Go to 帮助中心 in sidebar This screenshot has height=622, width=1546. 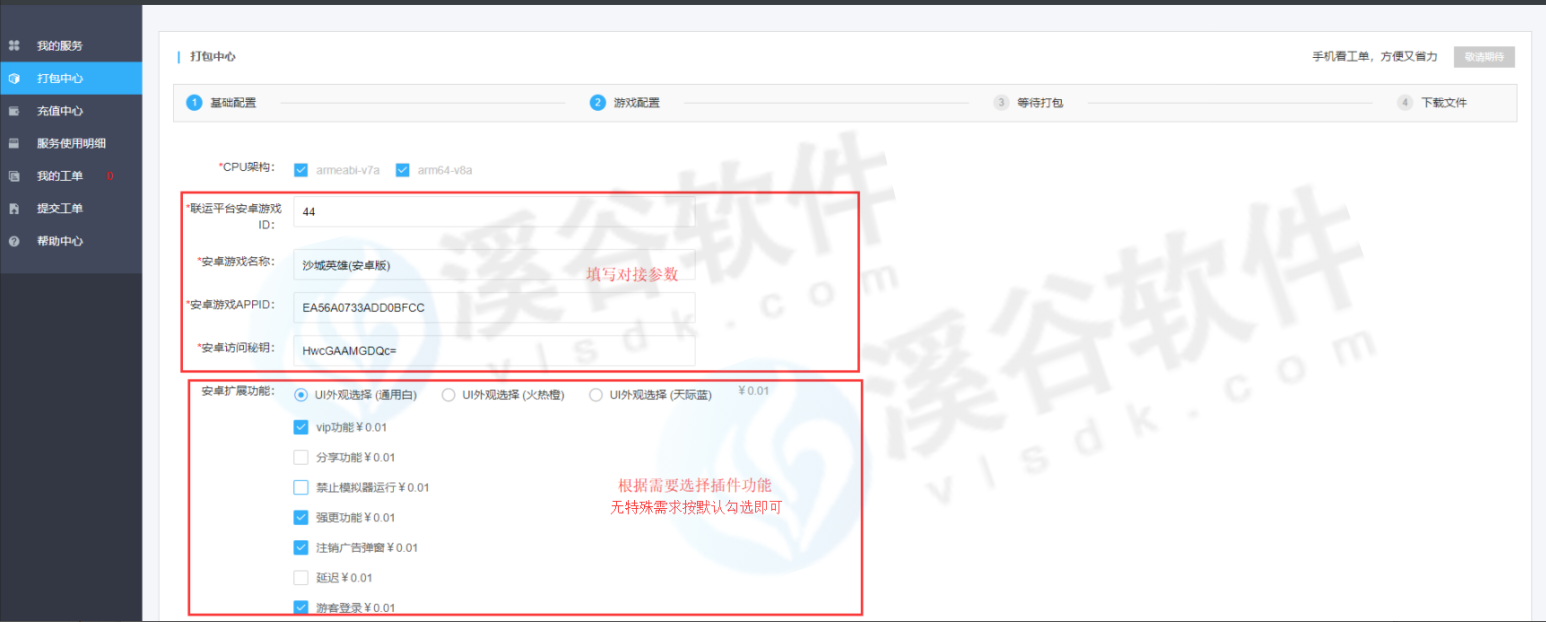pyautogui.click(x=60, y=241)
